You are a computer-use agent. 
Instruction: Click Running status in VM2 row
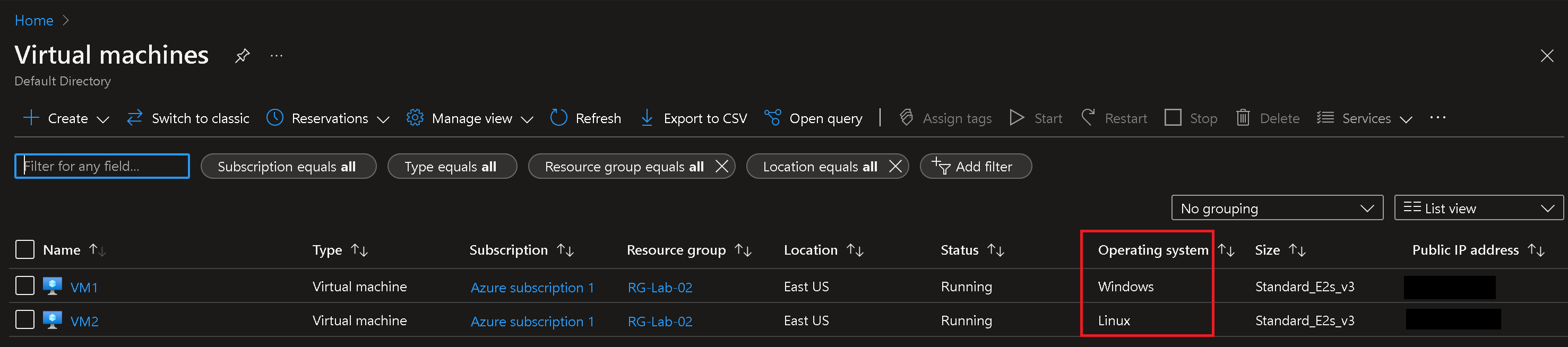966,321
